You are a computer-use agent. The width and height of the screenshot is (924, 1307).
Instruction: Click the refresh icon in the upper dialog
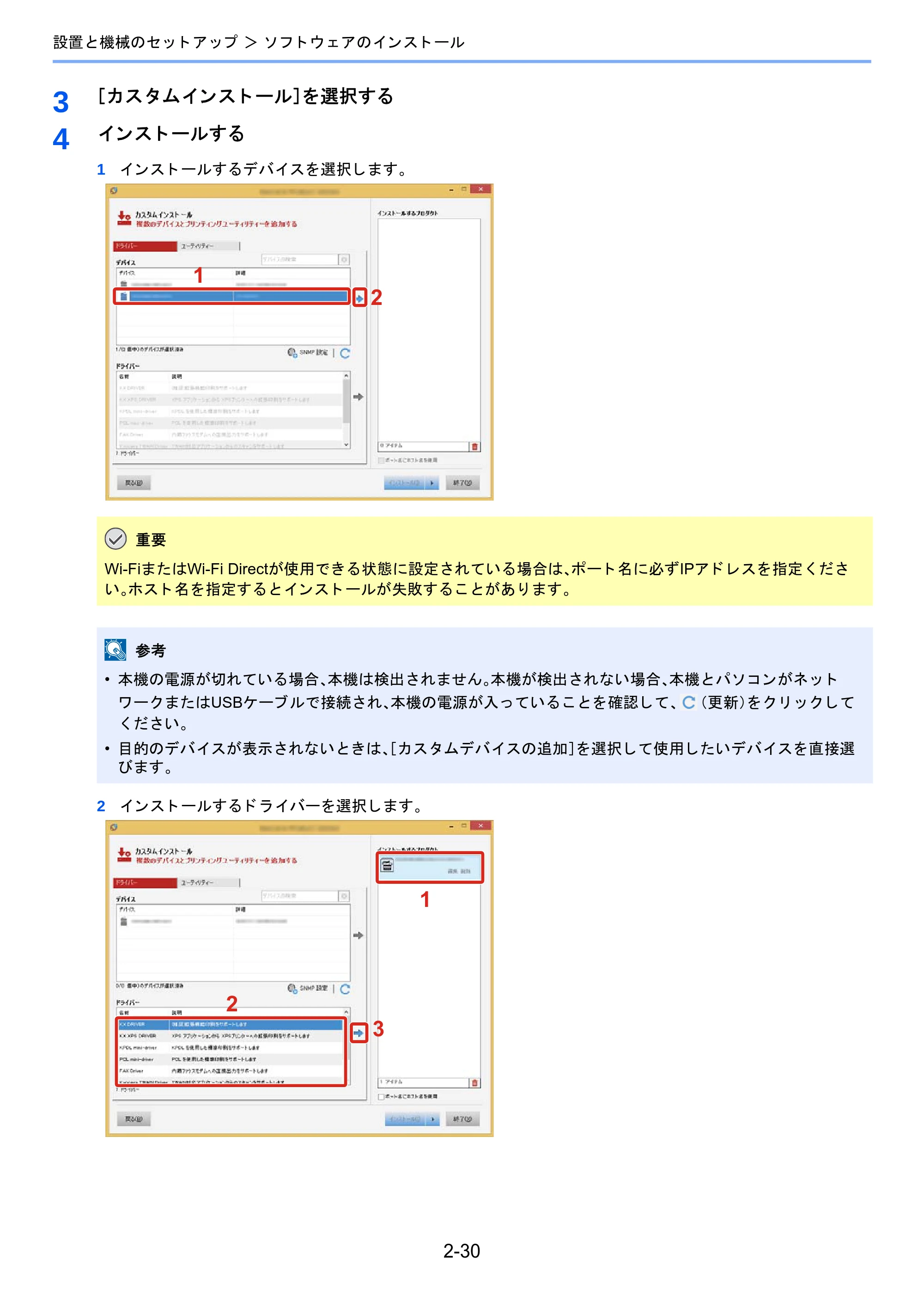345,353
